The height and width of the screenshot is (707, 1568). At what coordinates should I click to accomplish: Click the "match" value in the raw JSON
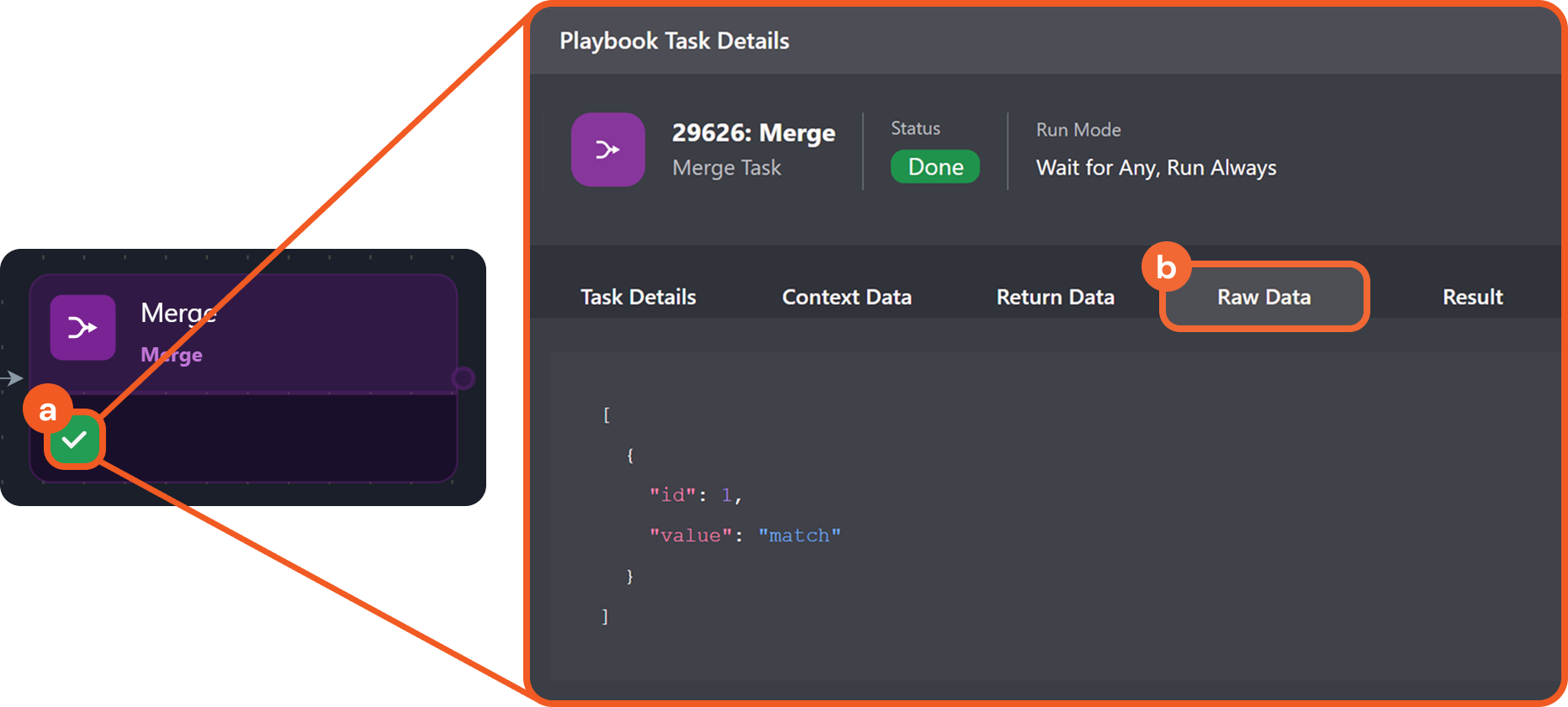pyautogui.click(x=799, y=536)
